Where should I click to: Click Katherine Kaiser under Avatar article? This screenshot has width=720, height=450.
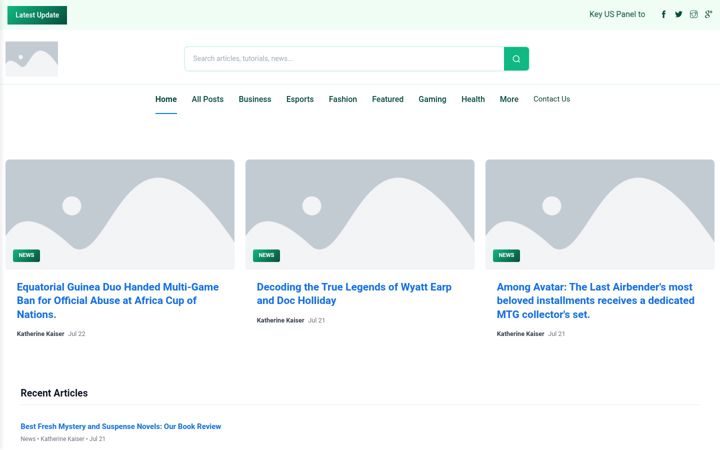pos(520,334)
